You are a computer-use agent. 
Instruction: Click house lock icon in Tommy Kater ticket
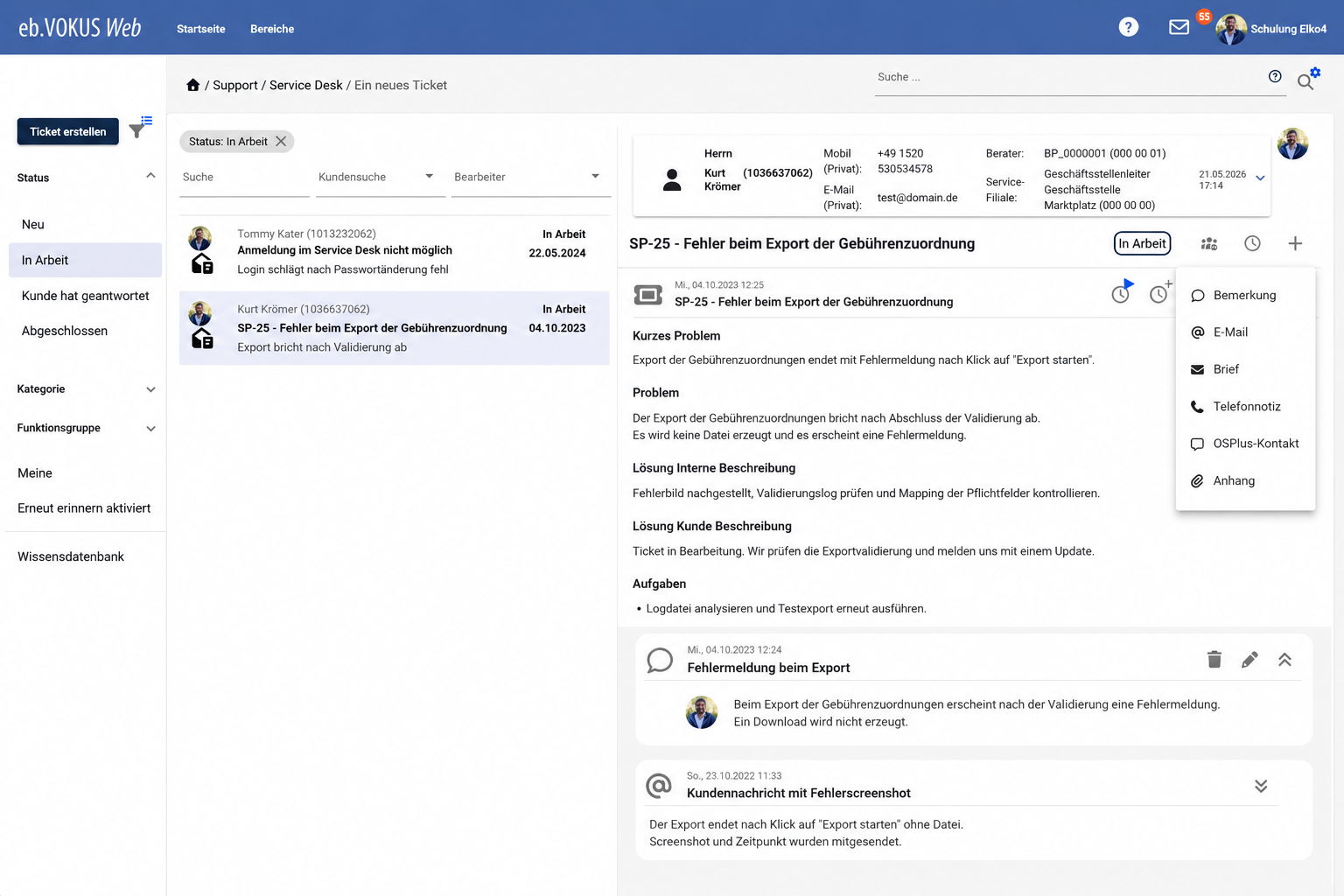202,263
